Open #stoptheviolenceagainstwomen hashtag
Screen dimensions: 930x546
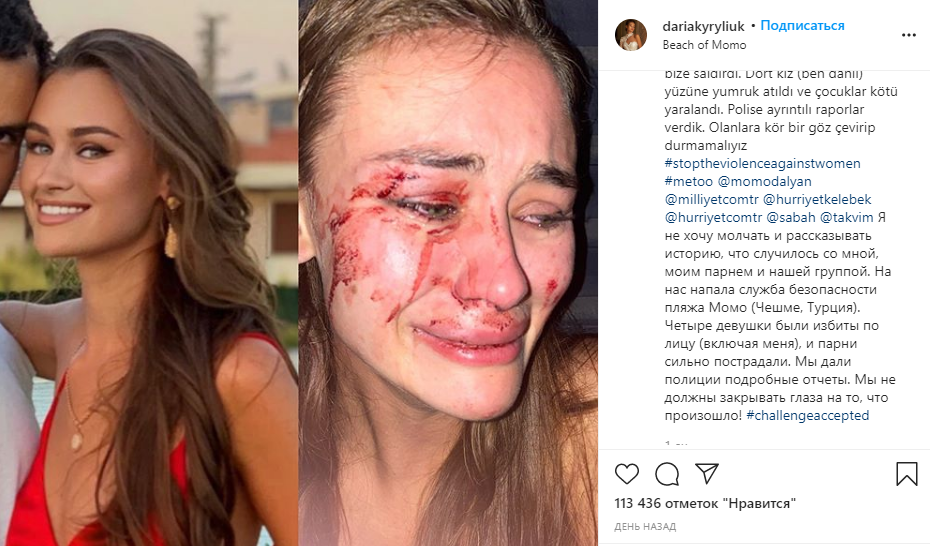[762, 164]
